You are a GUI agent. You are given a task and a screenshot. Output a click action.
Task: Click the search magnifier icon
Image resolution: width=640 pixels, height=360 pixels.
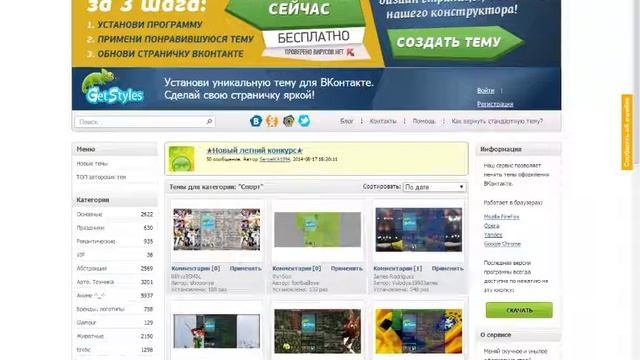coord(209,121)
